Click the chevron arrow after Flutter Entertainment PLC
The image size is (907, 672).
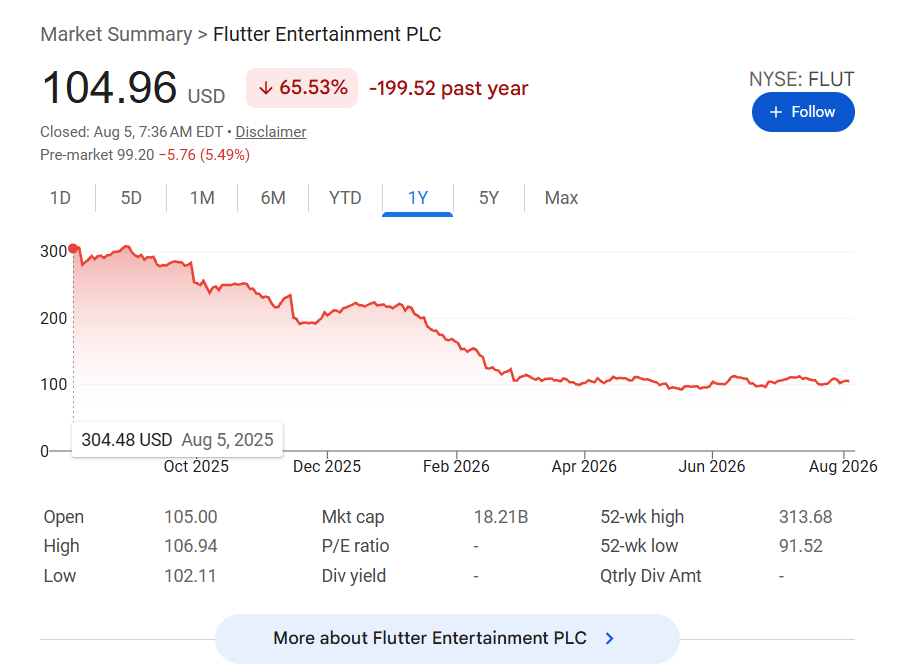point(609,638)
